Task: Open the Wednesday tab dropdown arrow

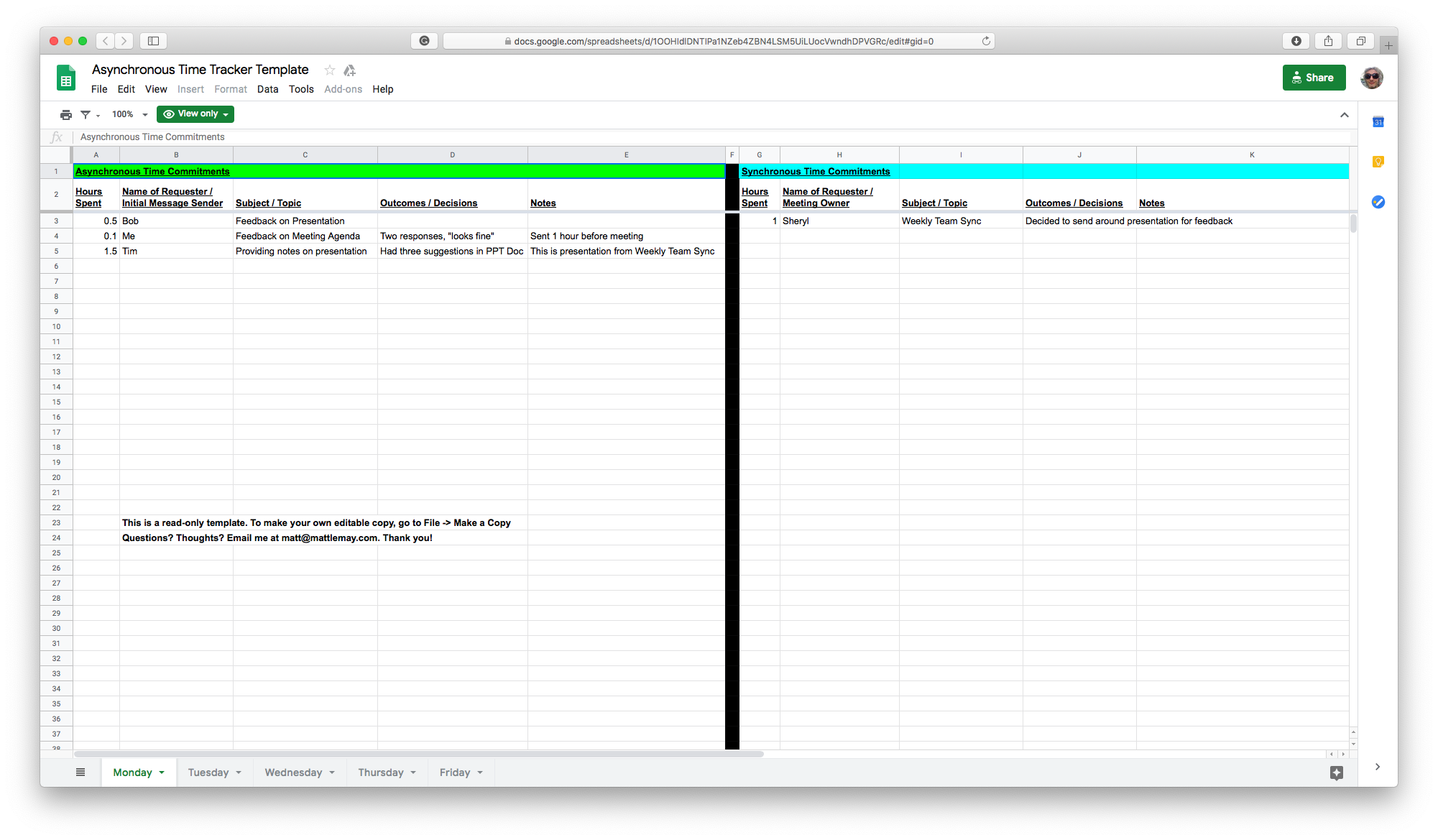Action: point(332,772)
